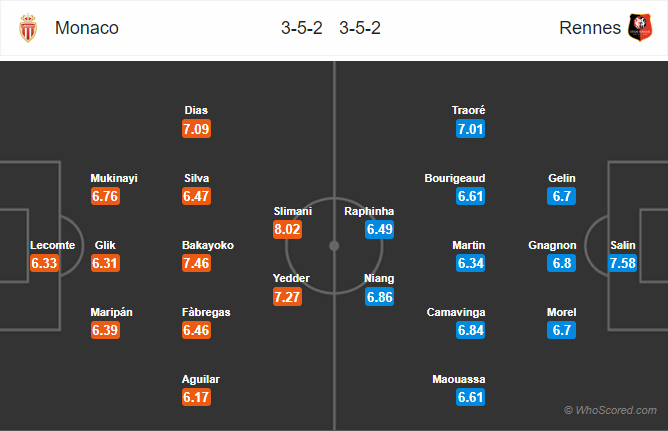
Task: Open the Monaco team name link
Action: point(87,28)
